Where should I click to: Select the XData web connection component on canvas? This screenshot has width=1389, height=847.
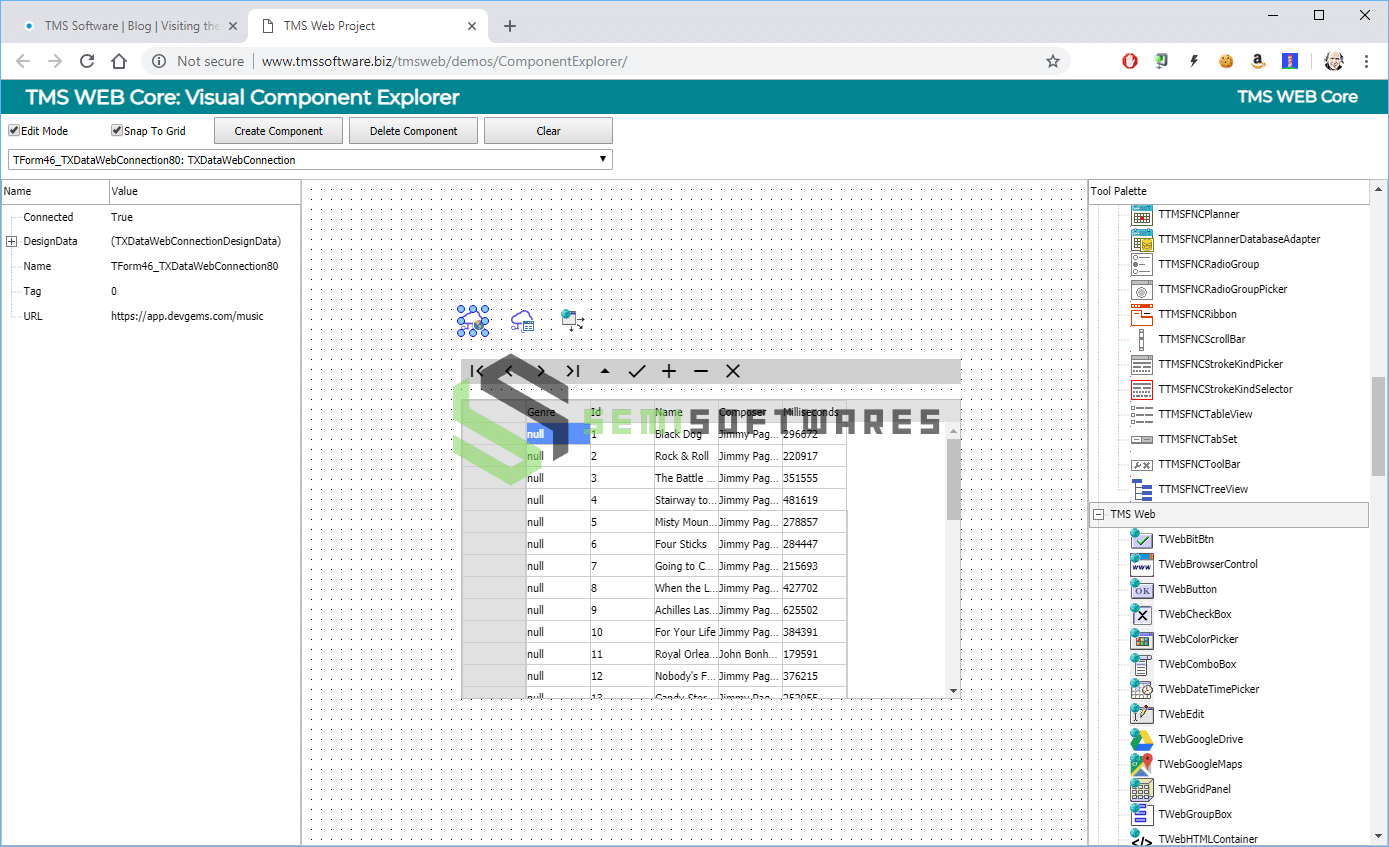point(473,321)
